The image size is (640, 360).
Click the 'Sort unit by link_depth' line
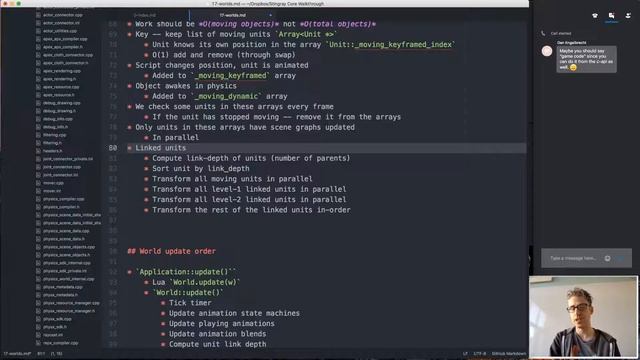pyautogui.click(x=200, y=169)
